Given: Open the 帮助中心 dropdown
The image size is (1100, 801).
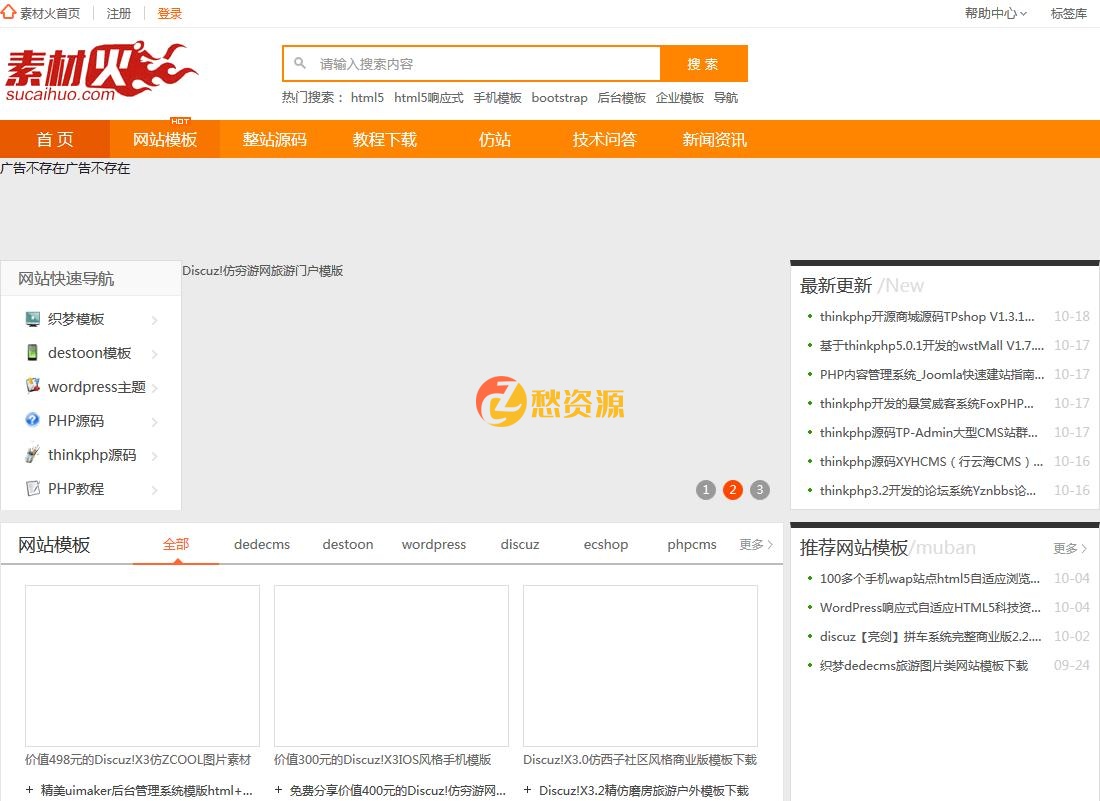Looking at the screenshot, I should 993,14.
